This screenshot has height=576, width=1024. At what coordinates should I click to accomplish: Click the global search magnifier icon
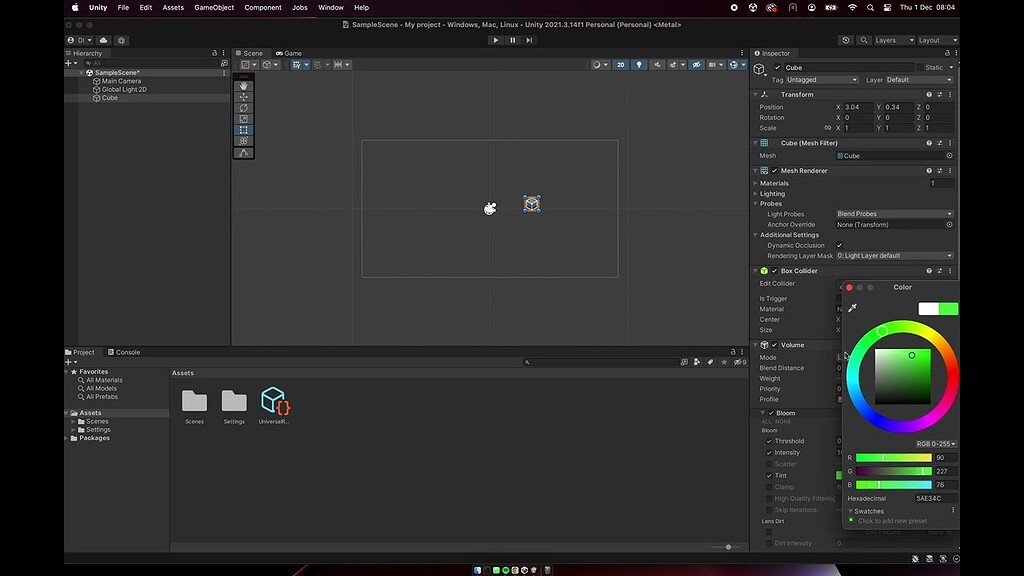point(864,40)
